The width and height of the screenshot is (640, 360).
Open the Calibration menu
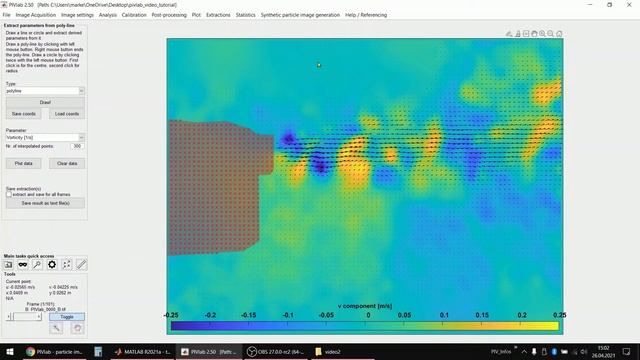point(134,15)
